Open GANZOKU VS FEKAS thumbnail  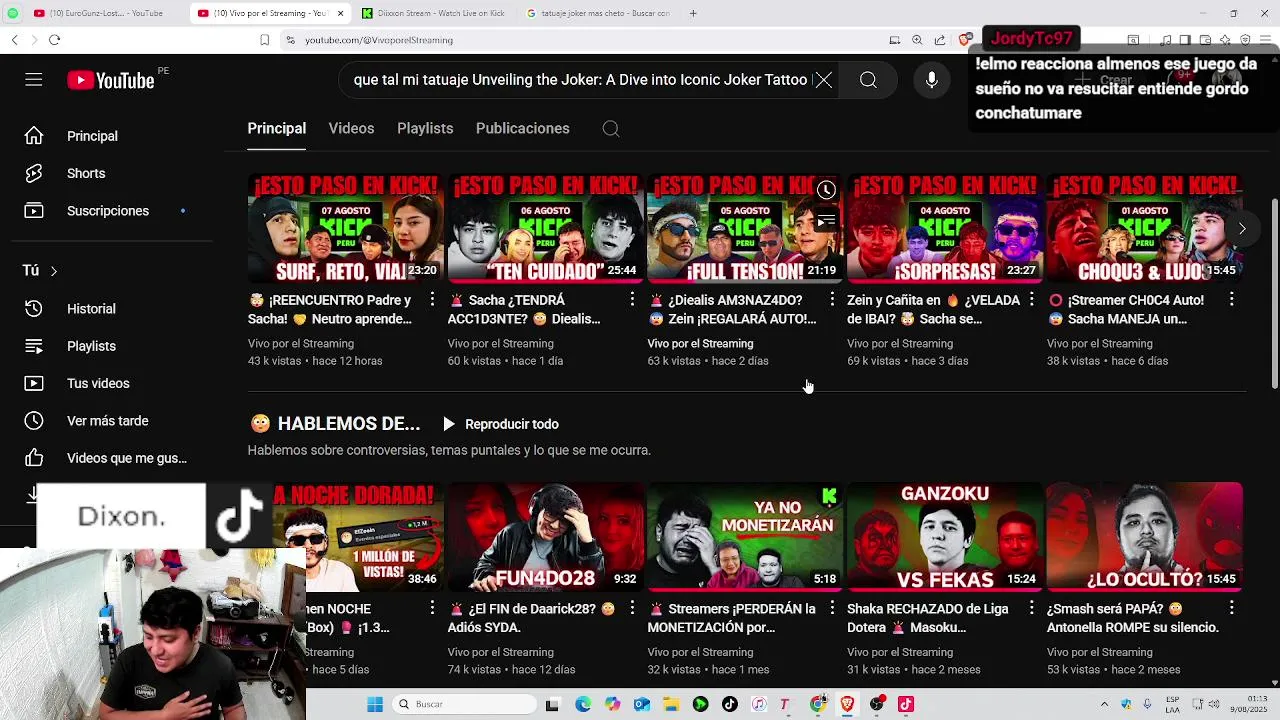tap(945, 537)
